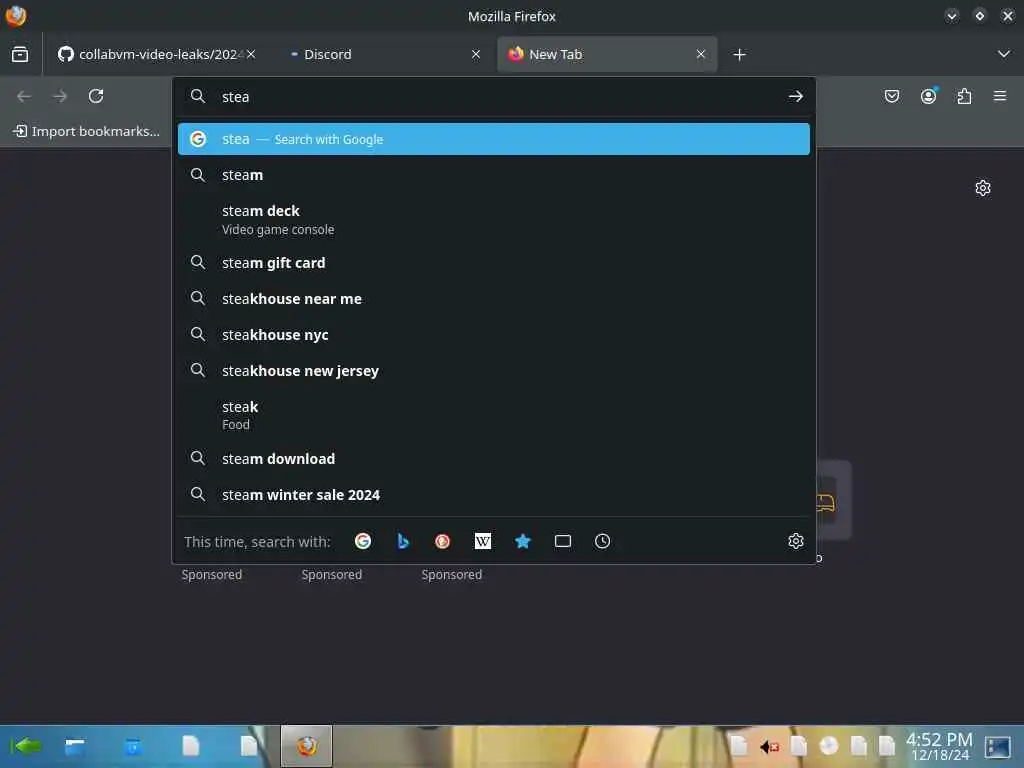
Task: Choose 'steam deck' Video game console suggestion
Action: (x=494, y=219)
